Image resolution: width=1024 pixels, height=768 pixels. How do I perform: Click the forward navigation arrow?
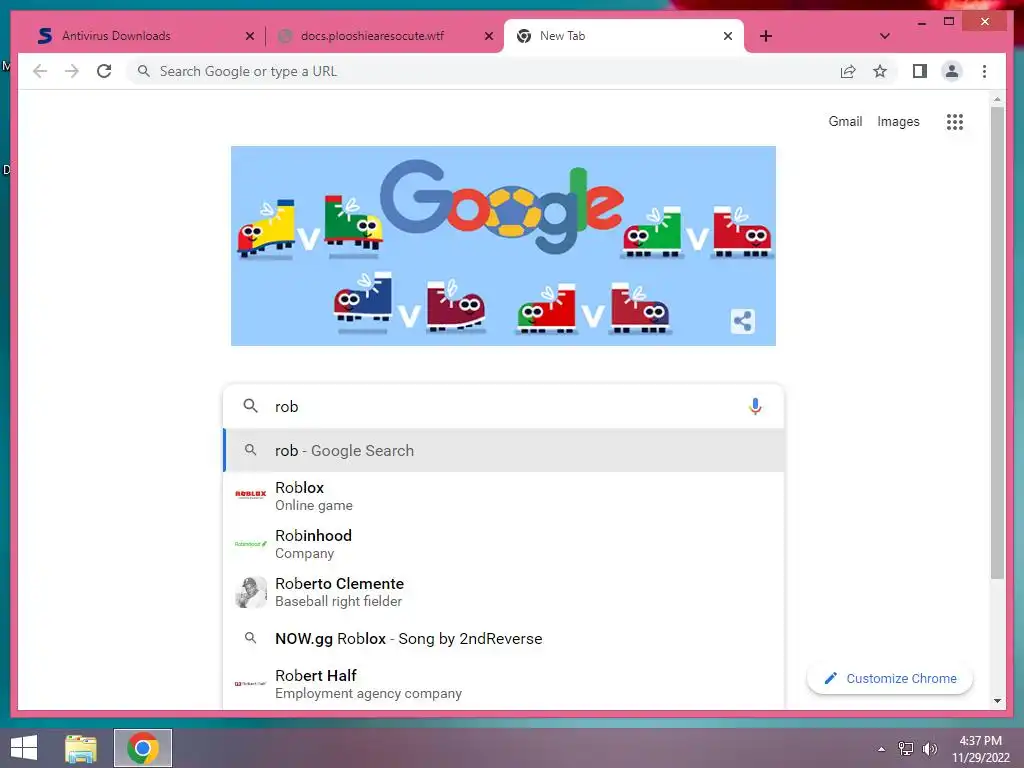click(72, 71)
